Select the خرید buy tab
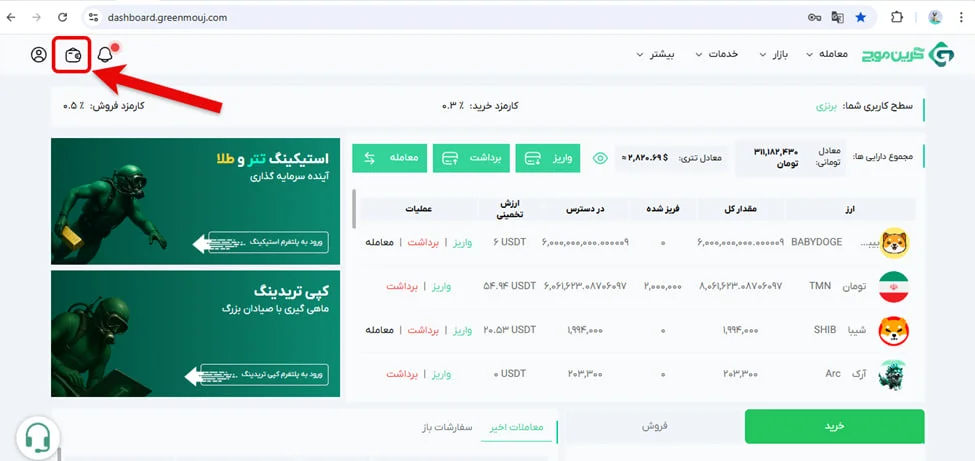 click(834, 426)
